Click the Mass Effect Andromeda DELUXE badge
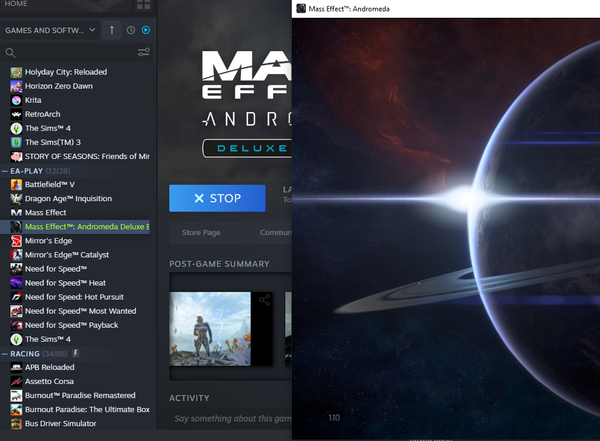600x441 pixels. (247, 149)
